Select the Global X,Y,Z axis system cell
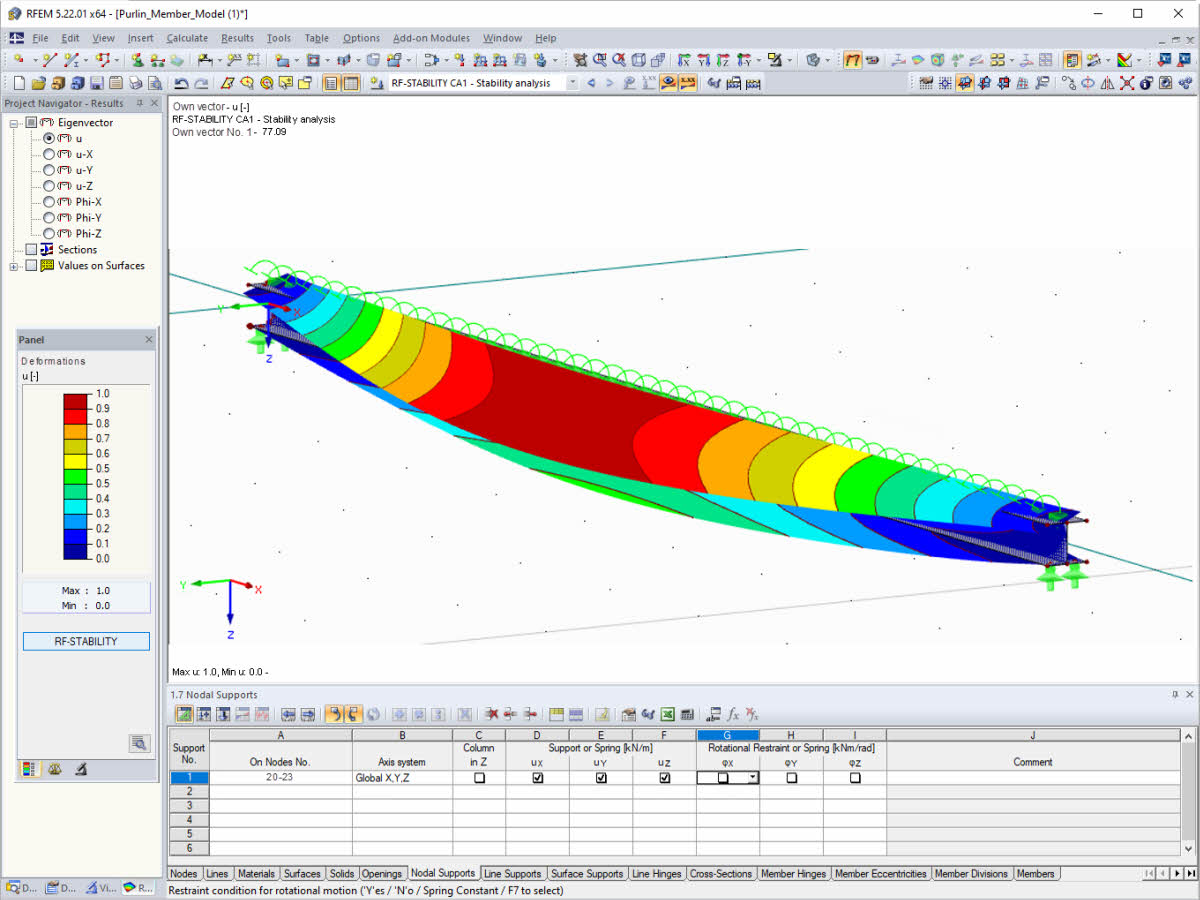This screenshot has width=1200, height=900. pyautogui.click(x=402, y=777)
